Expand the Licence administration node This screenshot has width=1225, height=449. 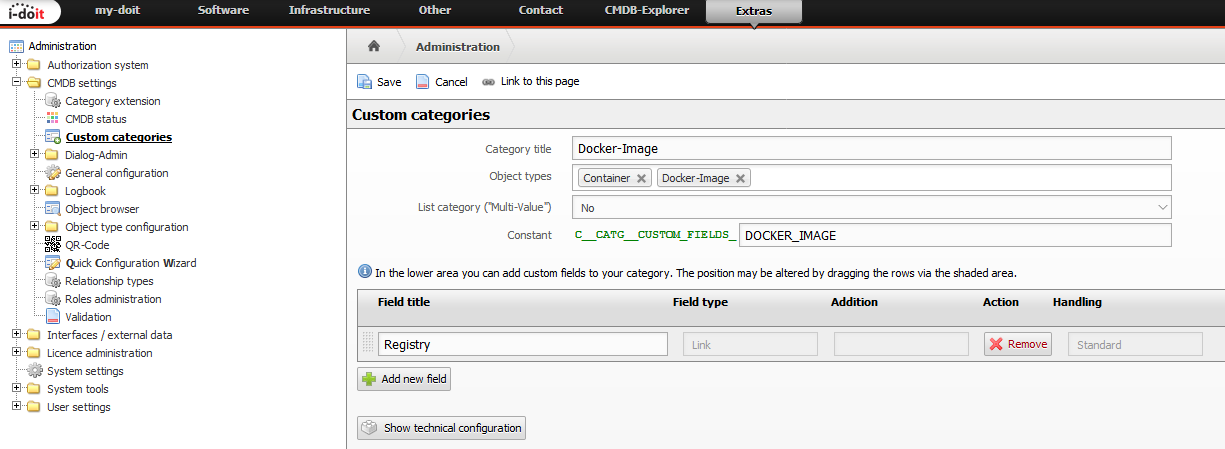tap(16, 352)
